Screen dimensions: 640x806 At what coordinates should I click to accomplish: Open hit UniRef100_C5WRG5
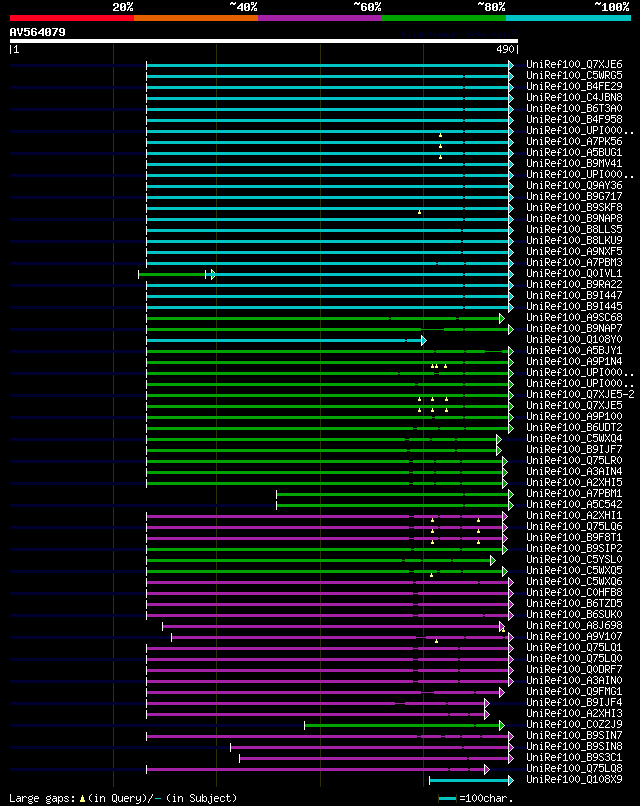pos(574,76)
